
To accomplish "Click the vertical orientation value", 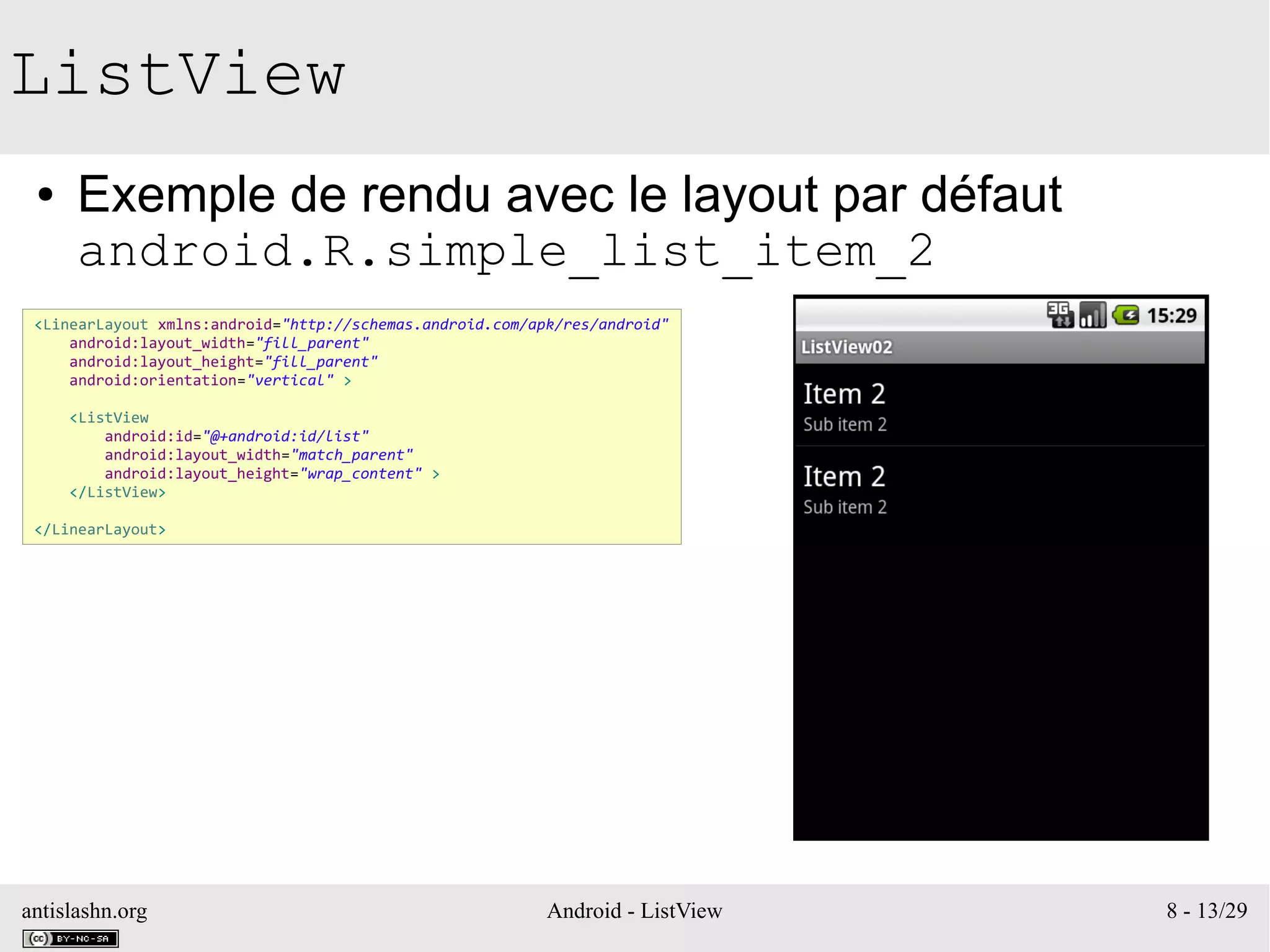I will click(290, 380).
